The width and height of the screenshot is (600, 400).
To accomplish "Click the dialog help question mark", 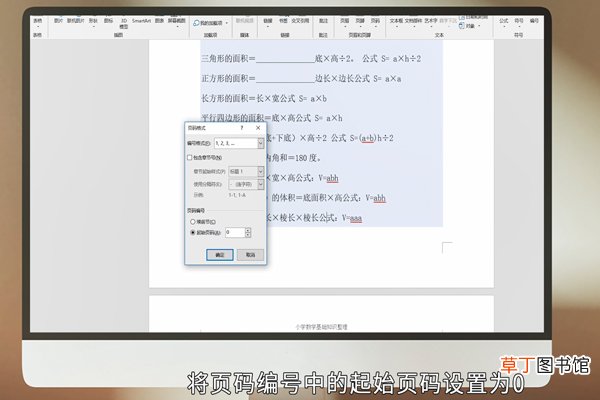I will (241, 128).
